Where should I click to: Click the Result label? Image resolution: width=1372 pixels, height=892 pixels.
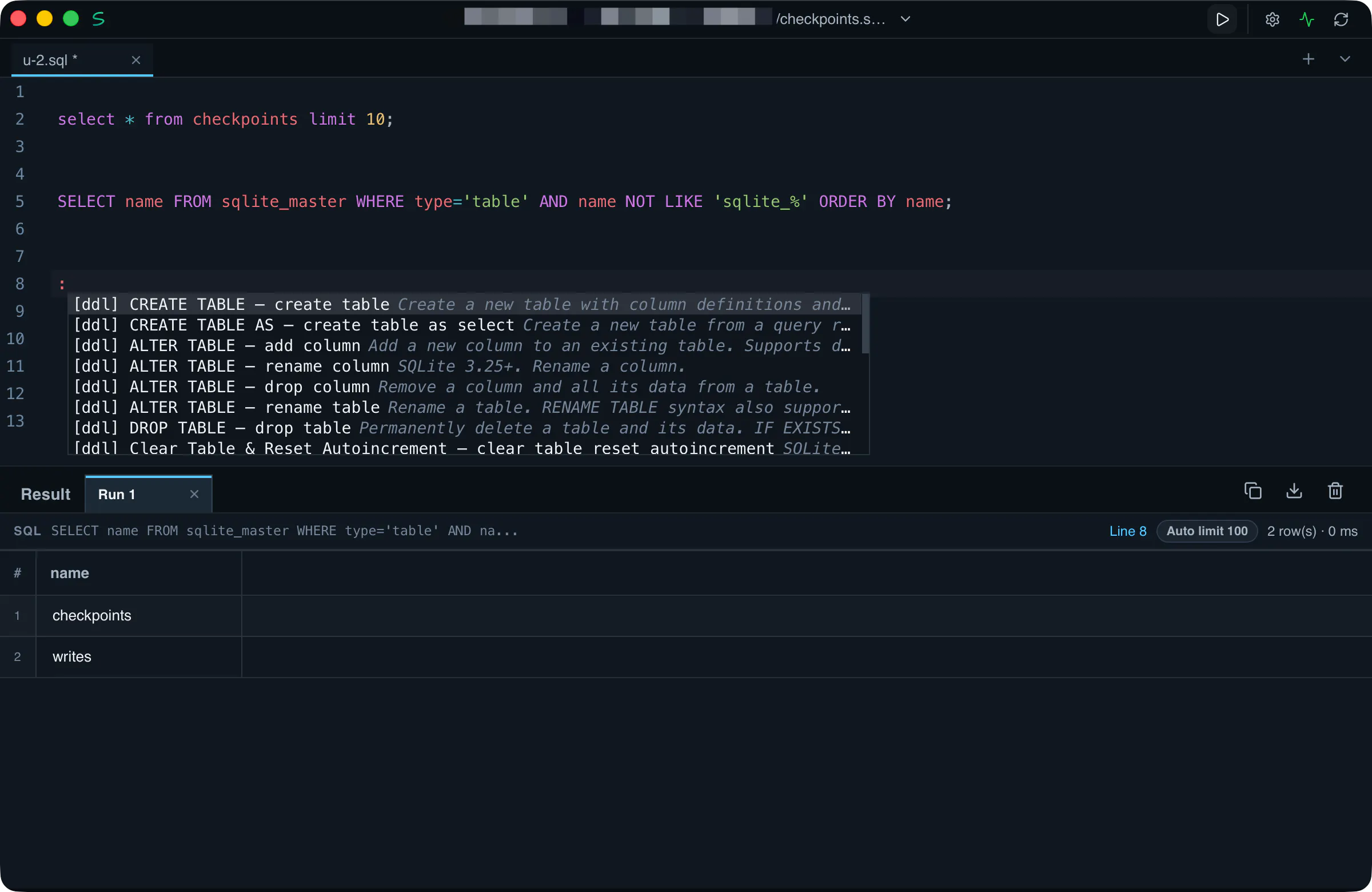coord(46,494)
